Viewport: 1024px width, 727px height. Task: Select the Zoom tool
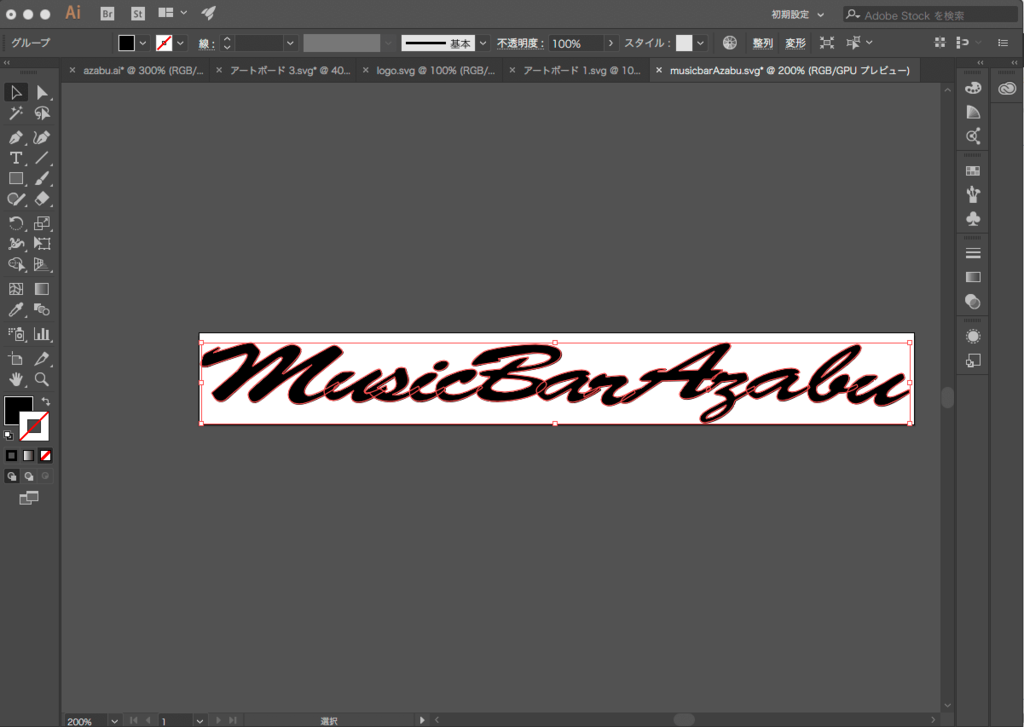pos(42,380)
